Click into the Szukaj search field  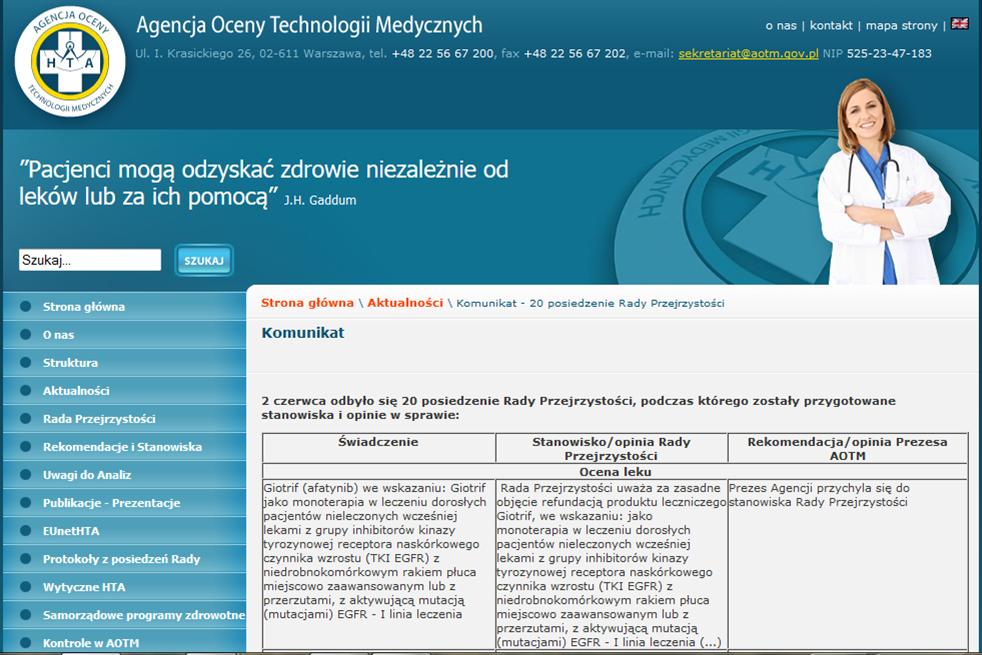(x=89, y=260)
